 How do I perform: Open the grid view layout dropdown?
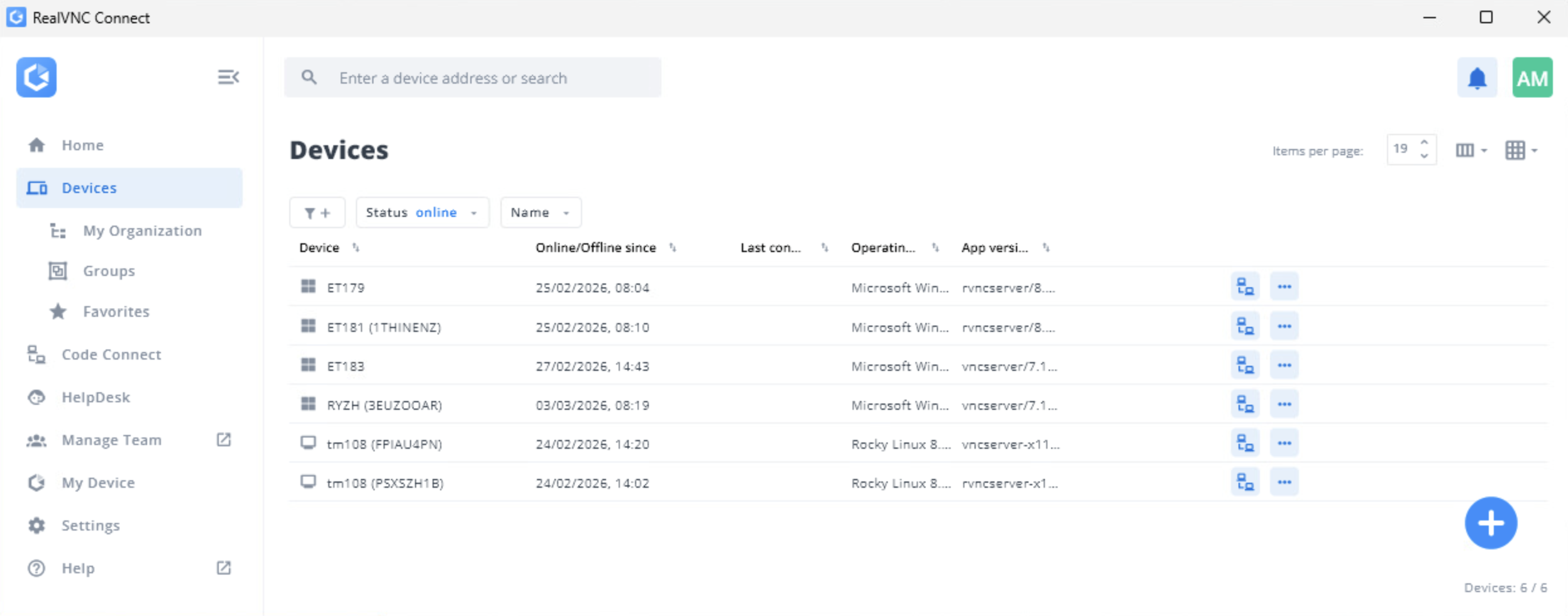point(1521,150)
